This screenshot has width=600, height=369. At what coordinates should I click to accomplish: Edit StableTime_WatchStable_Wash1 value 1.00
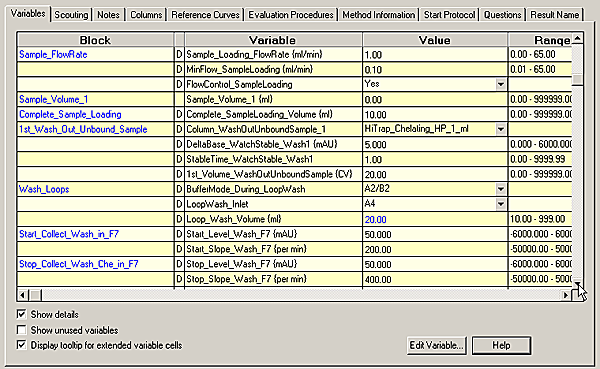pos(435,159)
